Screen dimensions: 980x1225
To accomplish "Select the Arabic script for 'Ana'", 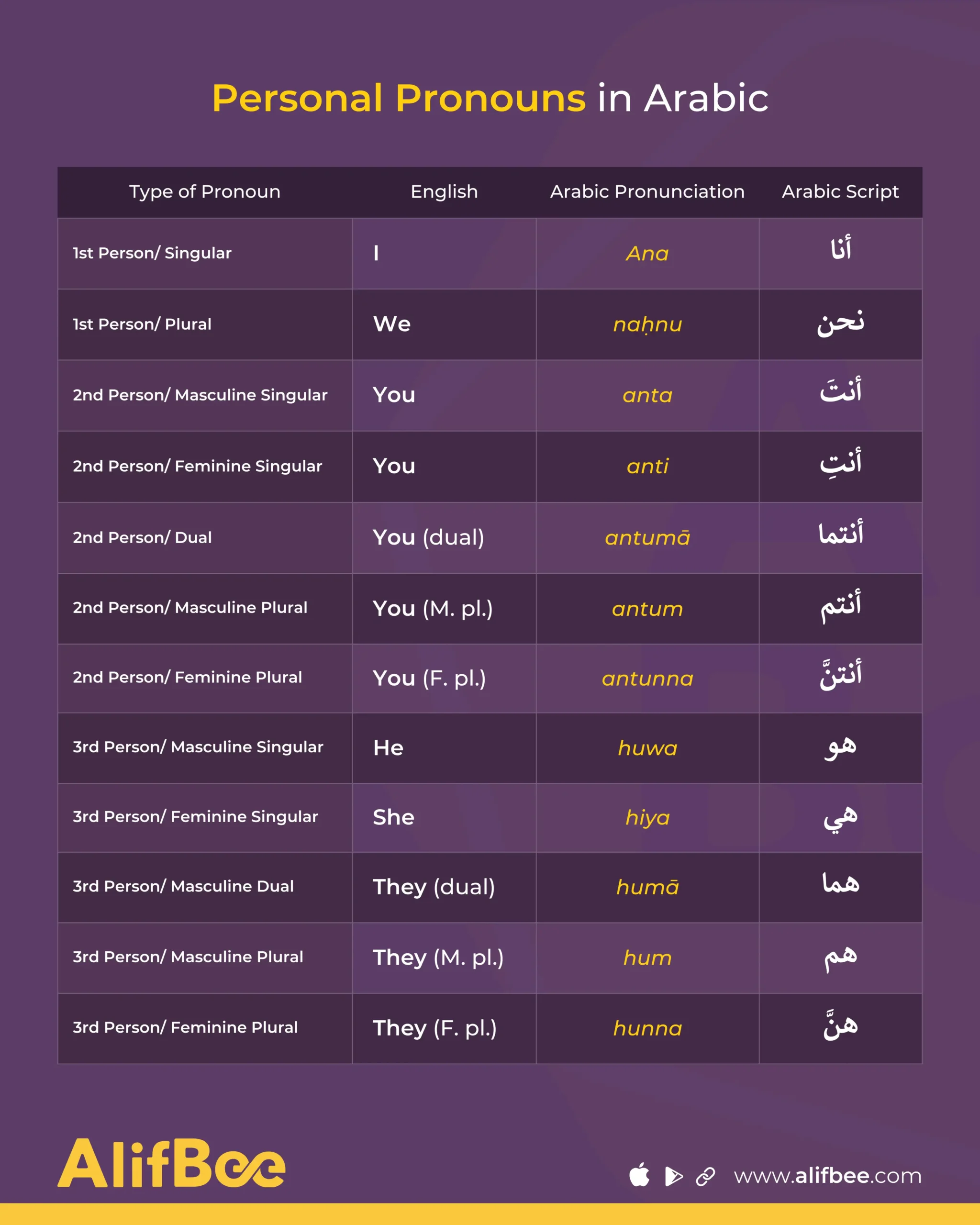I will click(840, 250).
